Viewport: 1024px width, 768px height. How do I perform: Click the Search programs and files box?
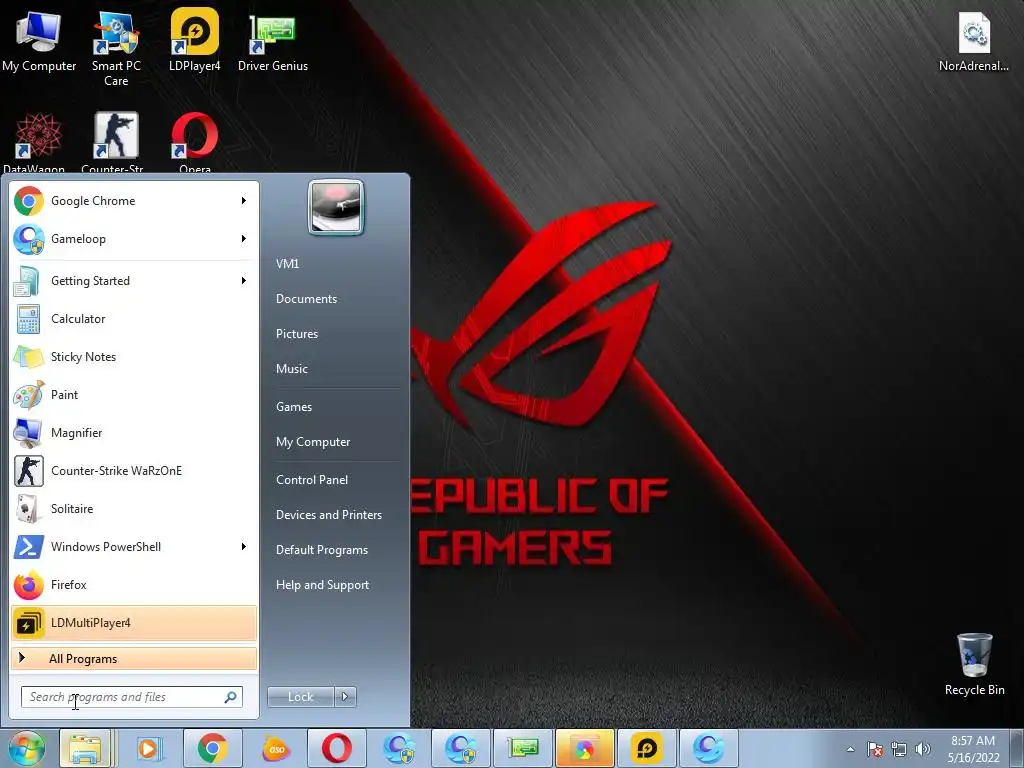pos(131,697)
